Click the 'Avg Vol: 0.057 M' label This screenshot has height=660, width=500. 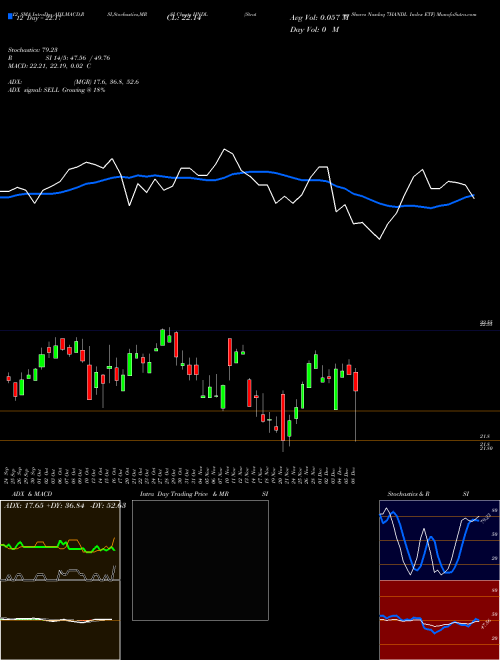point(319,18)
